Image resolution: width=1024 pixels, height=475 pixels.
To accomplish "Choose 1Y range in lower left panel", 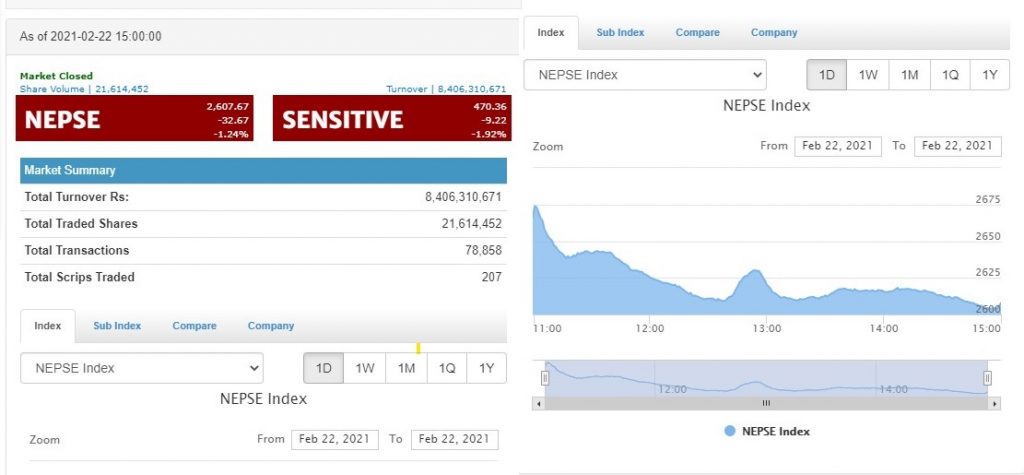I will point(487,369).
